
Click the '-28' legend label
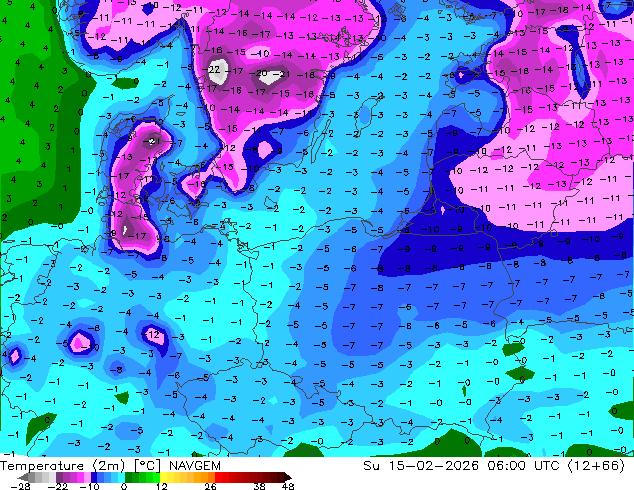coord(21,486)
